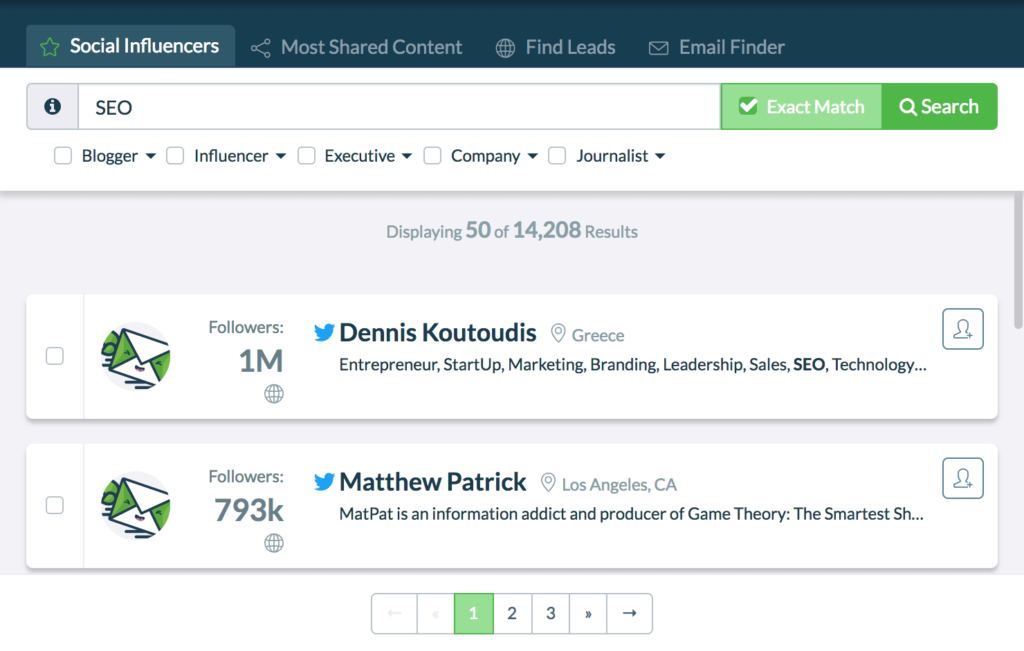Open the Social Influencers tab
The width and height of the screenshot is (1024, 651).
click(130, 46)
